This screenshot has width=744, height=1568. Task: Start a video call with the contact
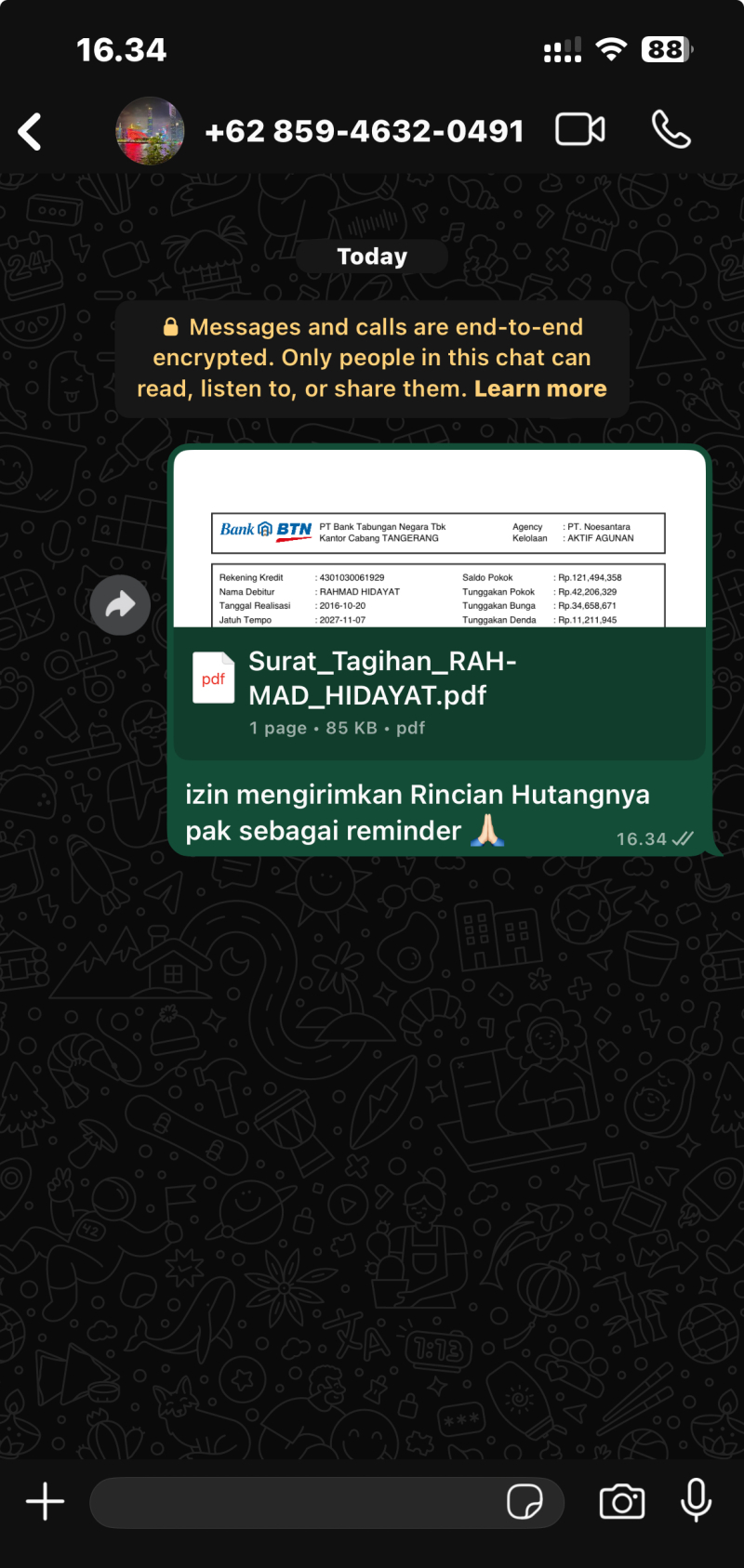coord(580,130)
